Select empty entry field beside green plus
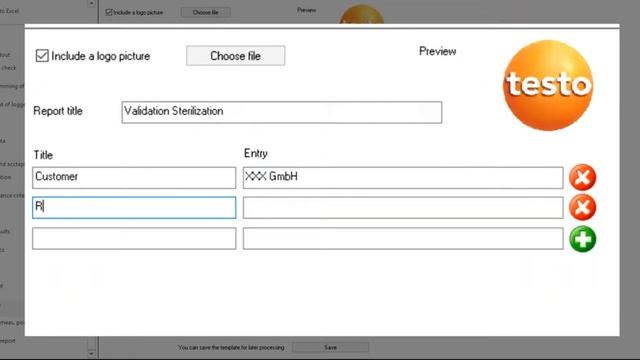The height and width of the screenshot is (360, 640). click(x=403, y=238)
